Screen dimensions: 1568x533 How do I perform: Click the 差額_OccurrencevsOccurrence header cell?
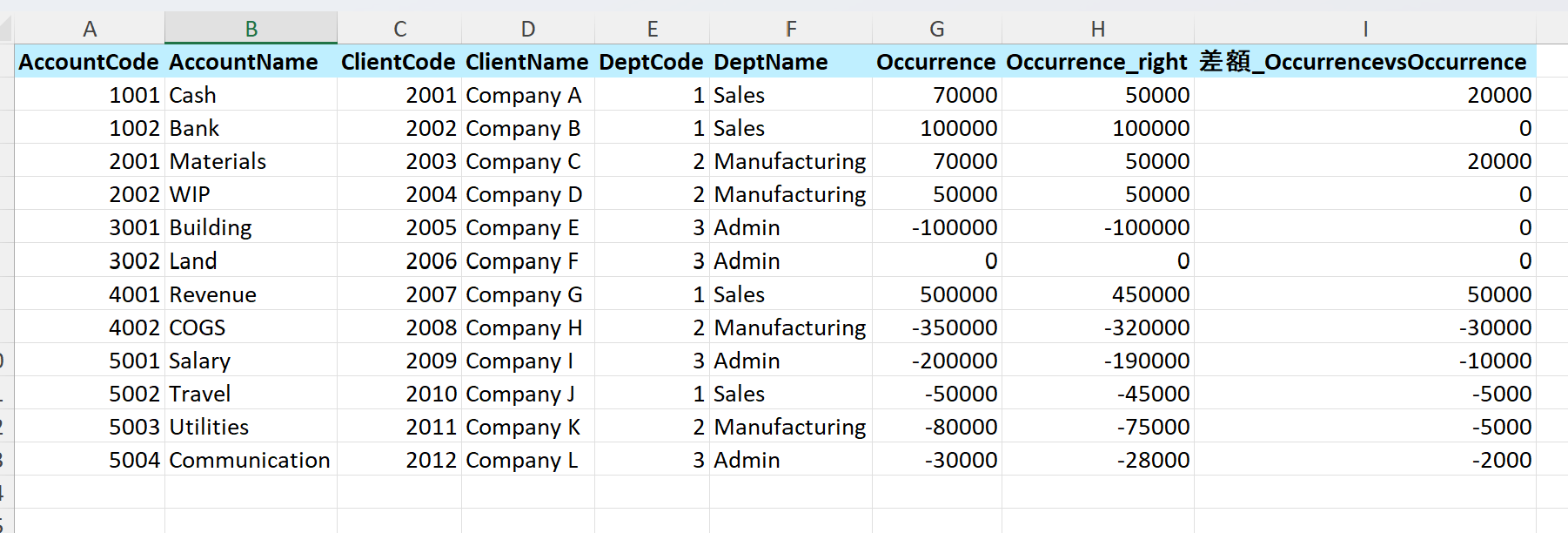pos(1363,62)
